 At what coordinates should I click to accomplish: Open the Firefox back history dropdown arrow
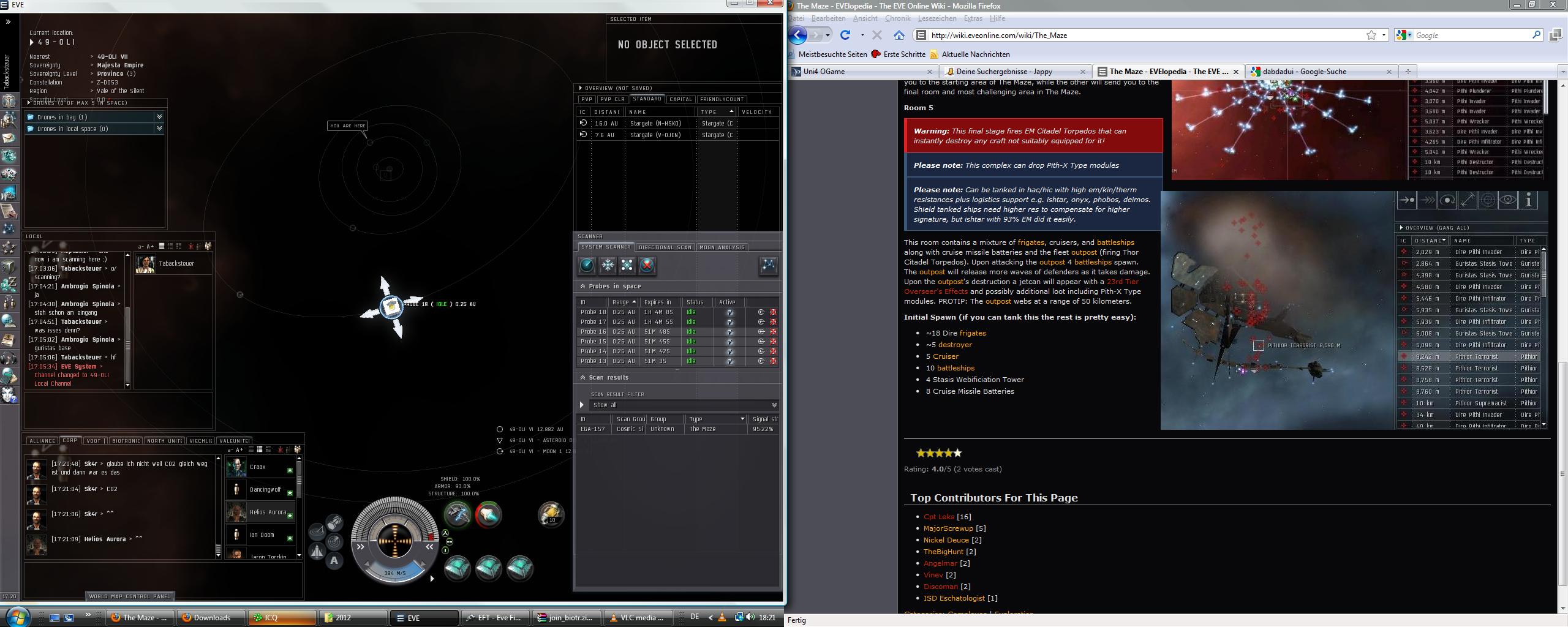[827, 35]
